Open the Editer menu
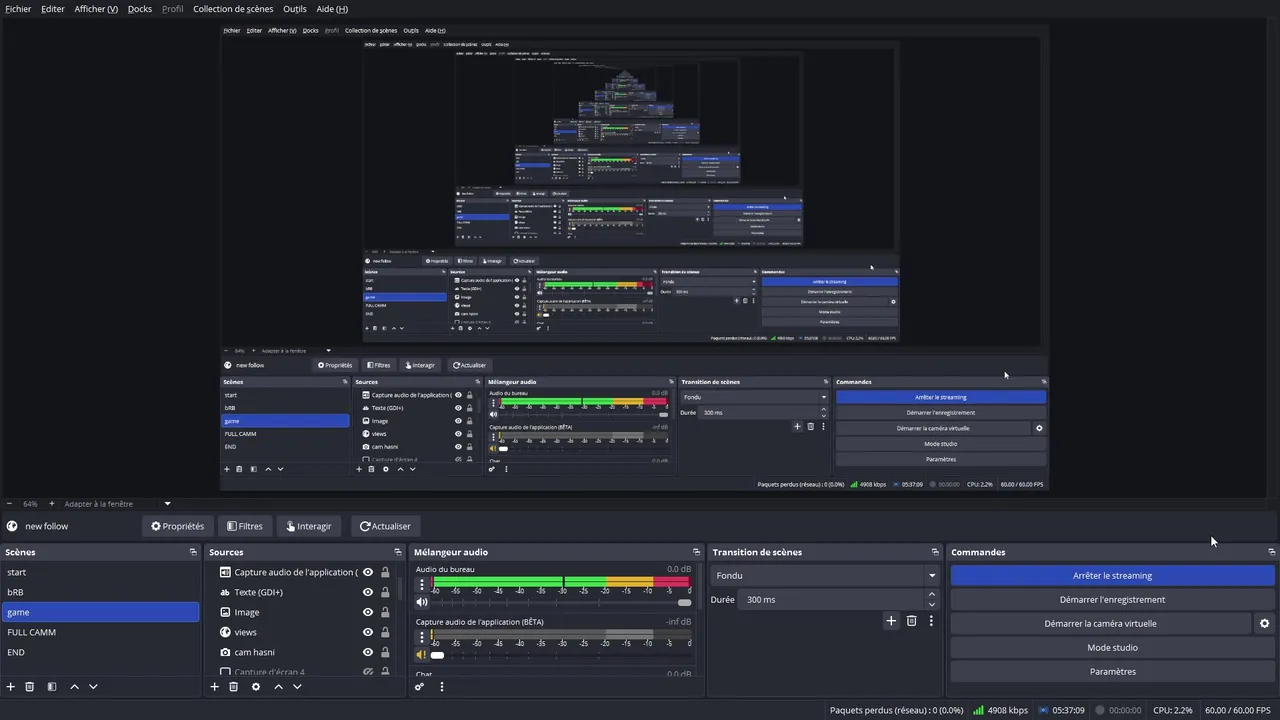 click(x=53, y=9)
